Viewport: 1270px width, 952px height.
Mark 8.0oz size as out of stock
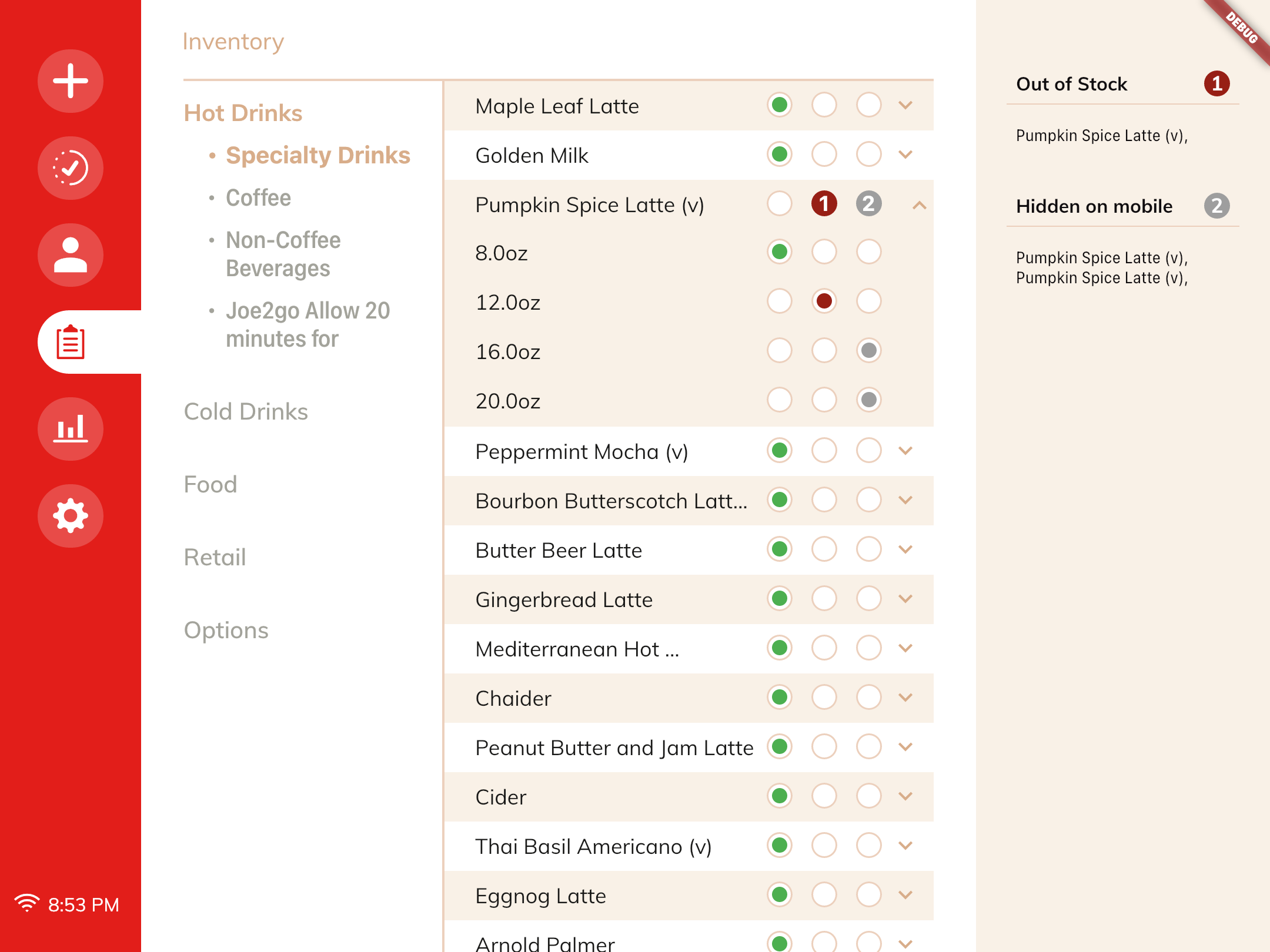coord(824,252)
